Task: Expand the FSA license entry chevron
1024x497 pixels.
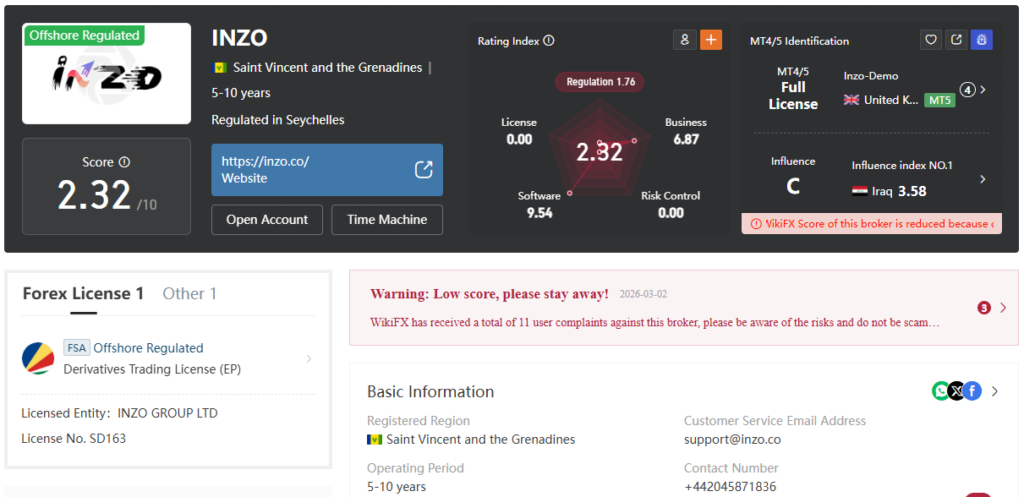Action: tap(308, 358)
